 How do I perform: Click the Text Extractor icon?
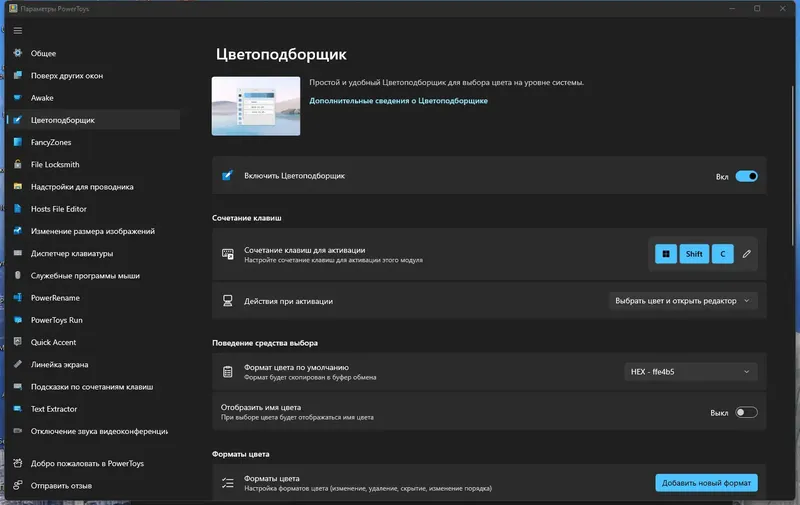coord(18,409)
